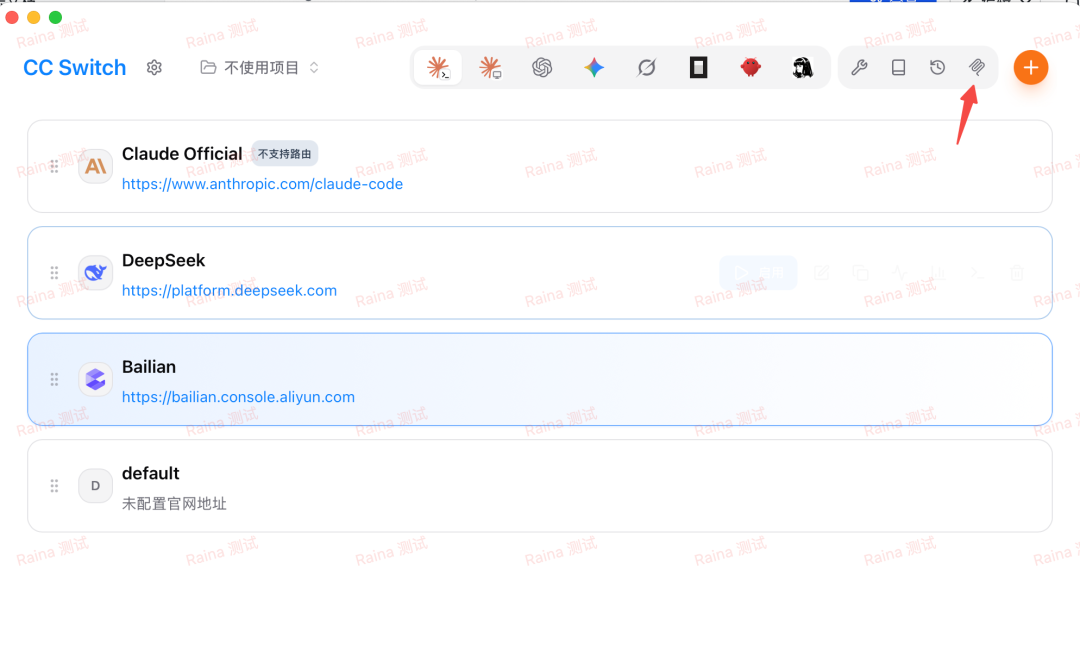
Task: Click the CC Switch title
Action: pos(74,67)
